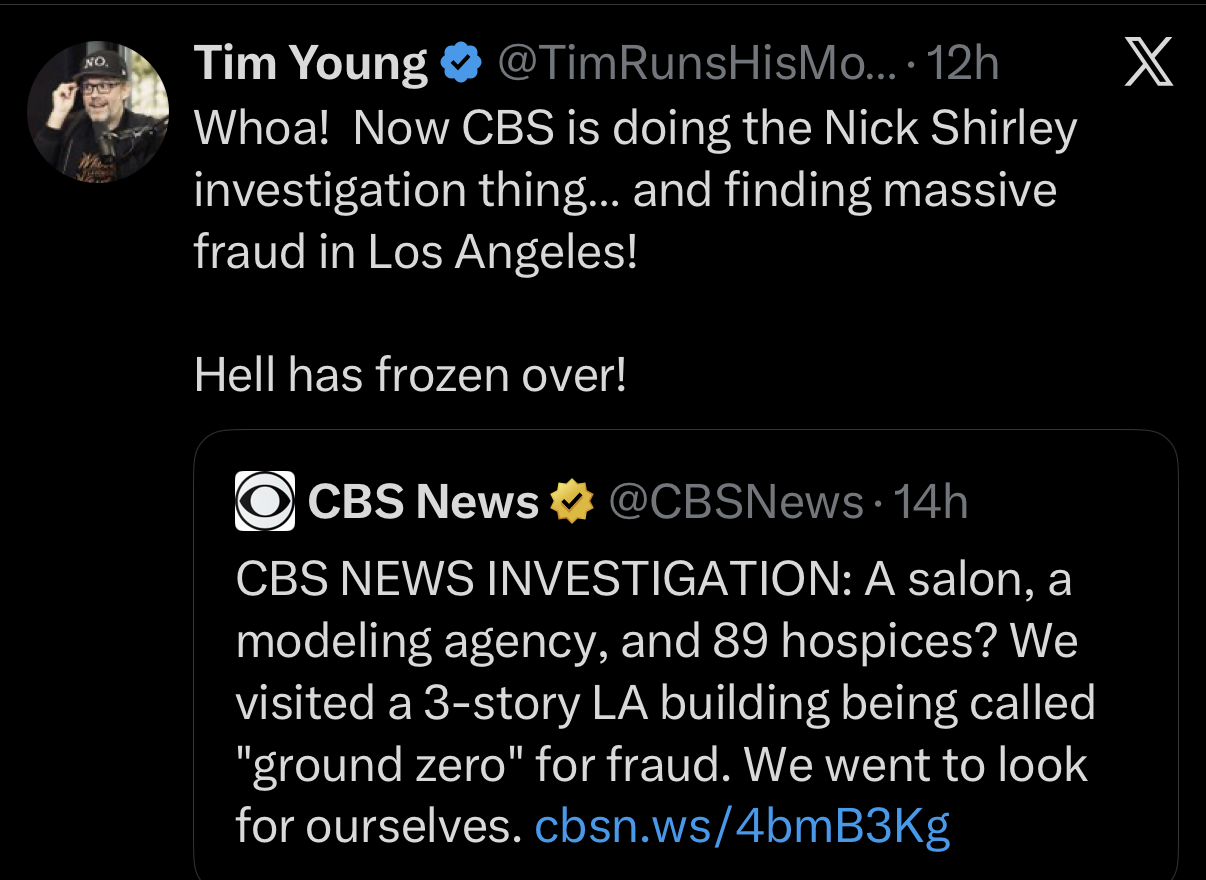This screenshot has width=1206, height=880.
Task: Follow the cbsn.ws/4bmB3Kg link
Action: [742, 826]
